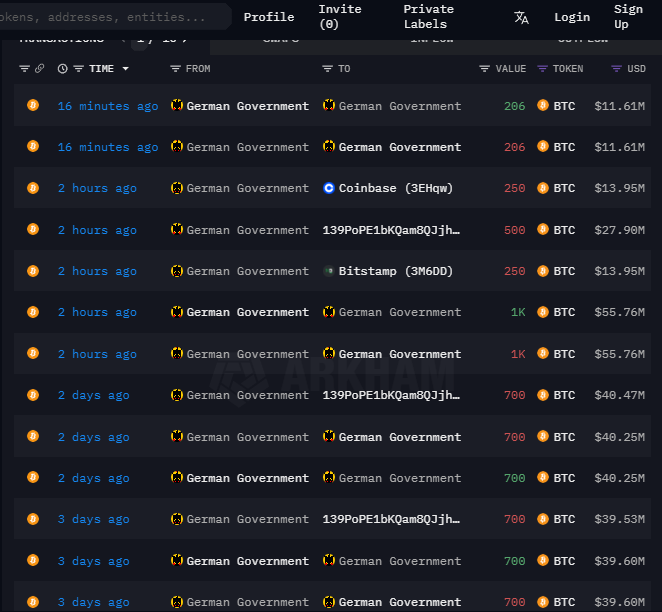Click the Login link
This screenshot has width=662, height=612.
[572, 17]
